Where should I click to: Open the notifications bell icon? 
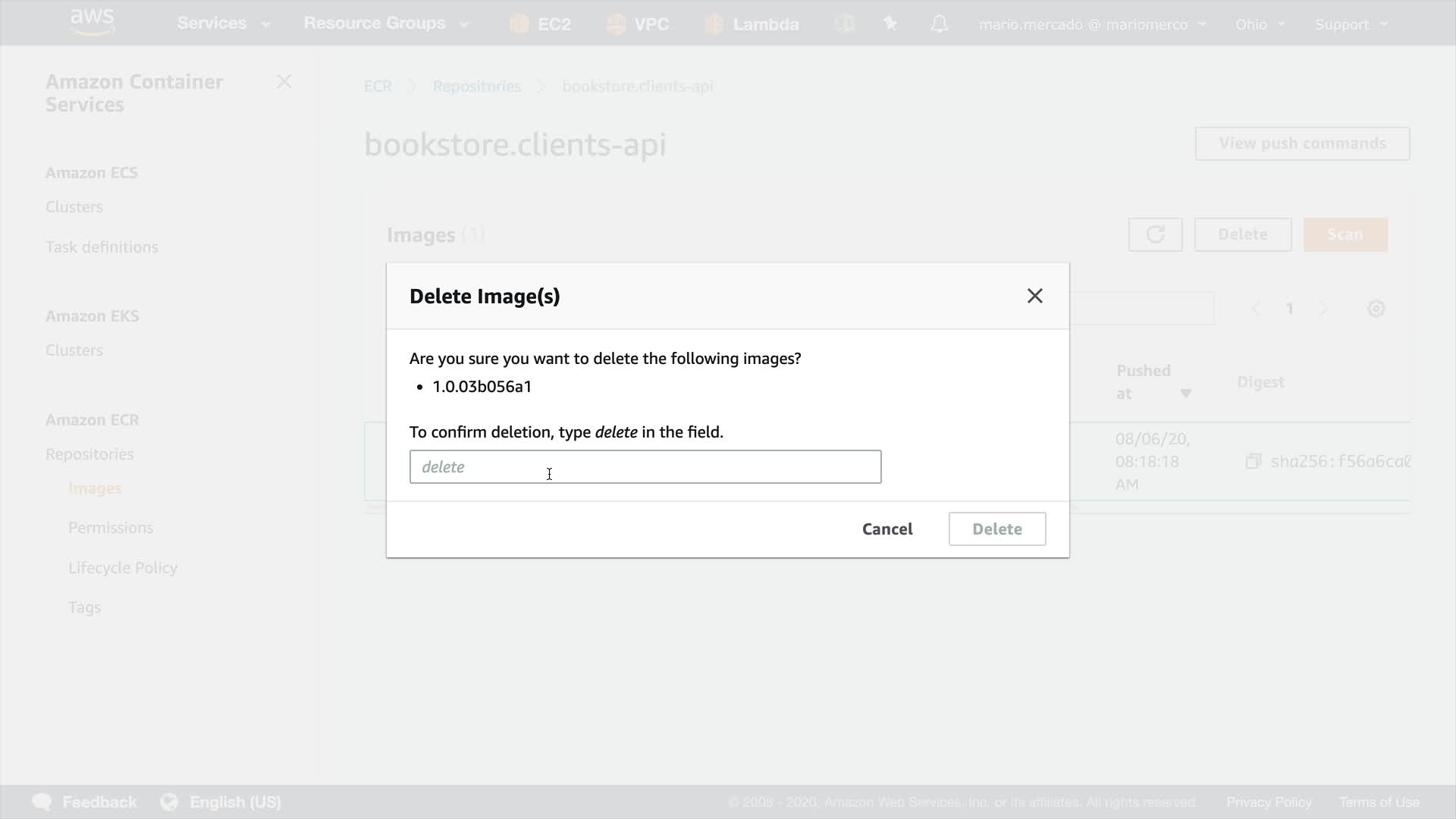939,24
